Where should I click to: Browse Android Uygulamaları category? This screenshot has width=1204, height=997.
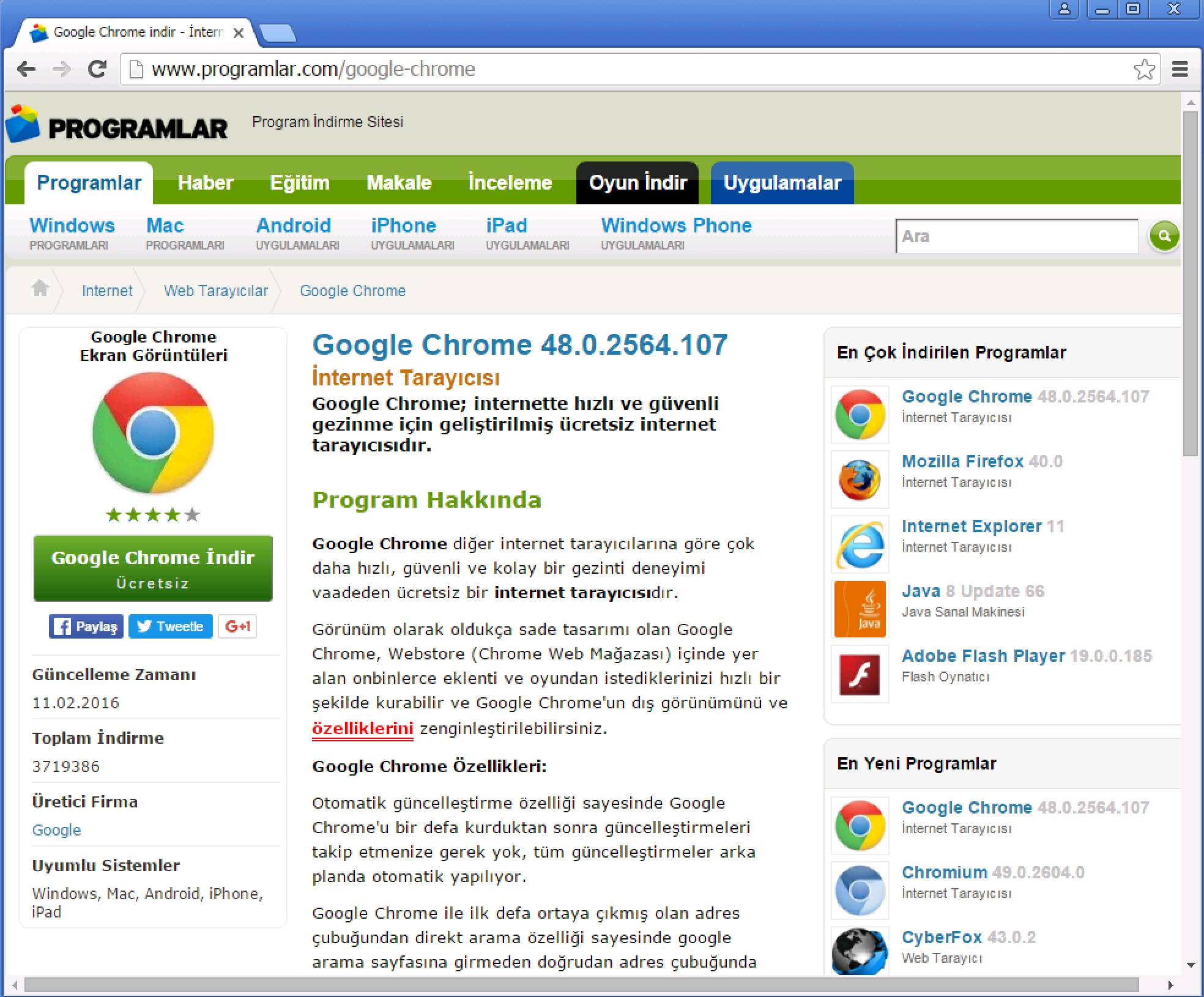tap(297, 234)
